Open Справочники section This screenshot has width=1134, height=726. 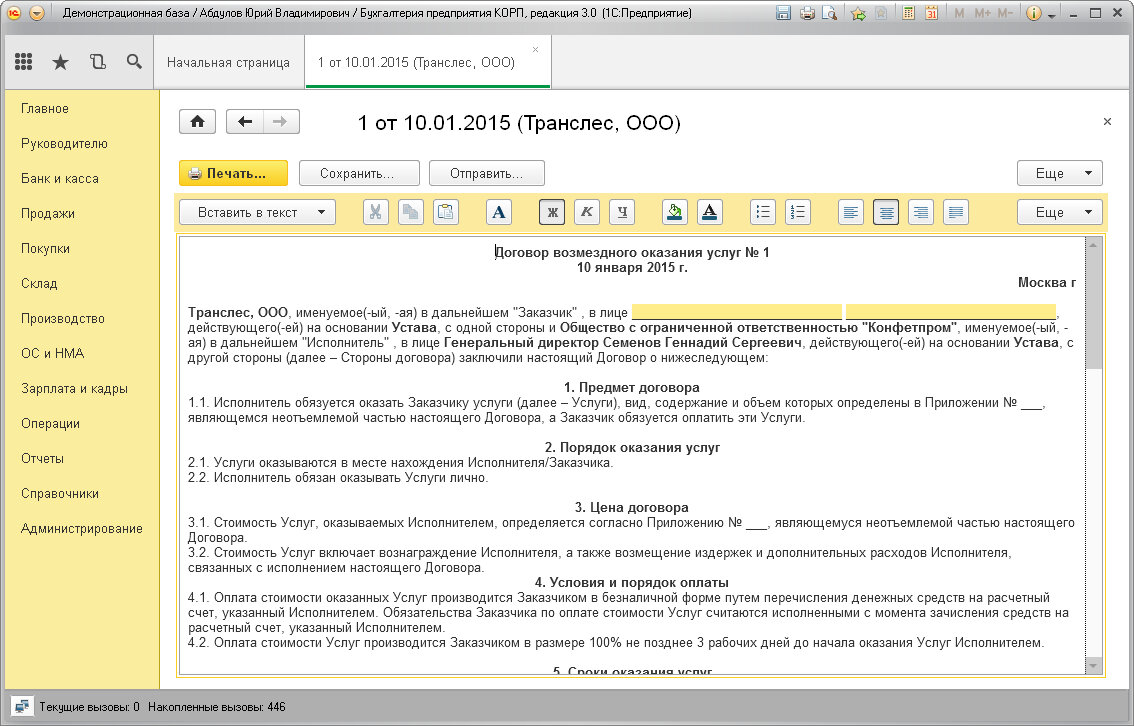point(60,493)
